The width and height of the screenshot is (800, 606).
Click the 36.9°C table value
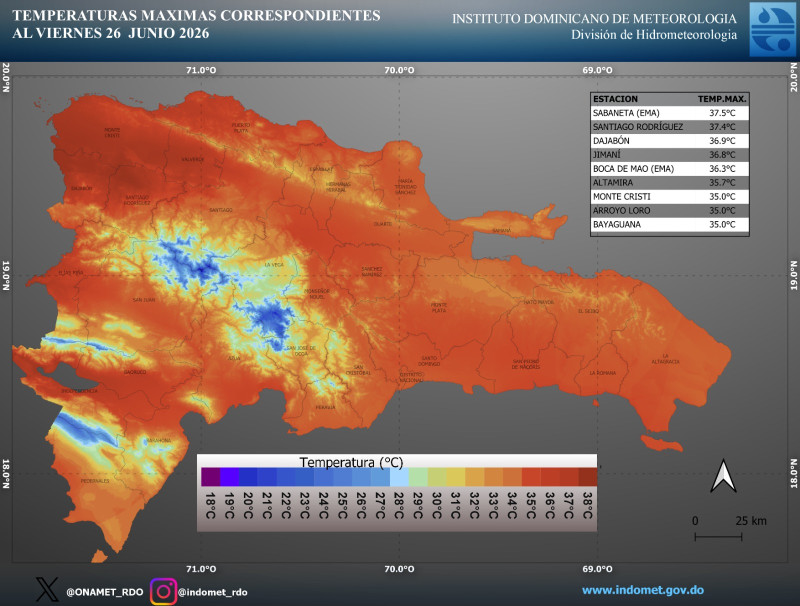pyautogui.click(x=722, y=141)
